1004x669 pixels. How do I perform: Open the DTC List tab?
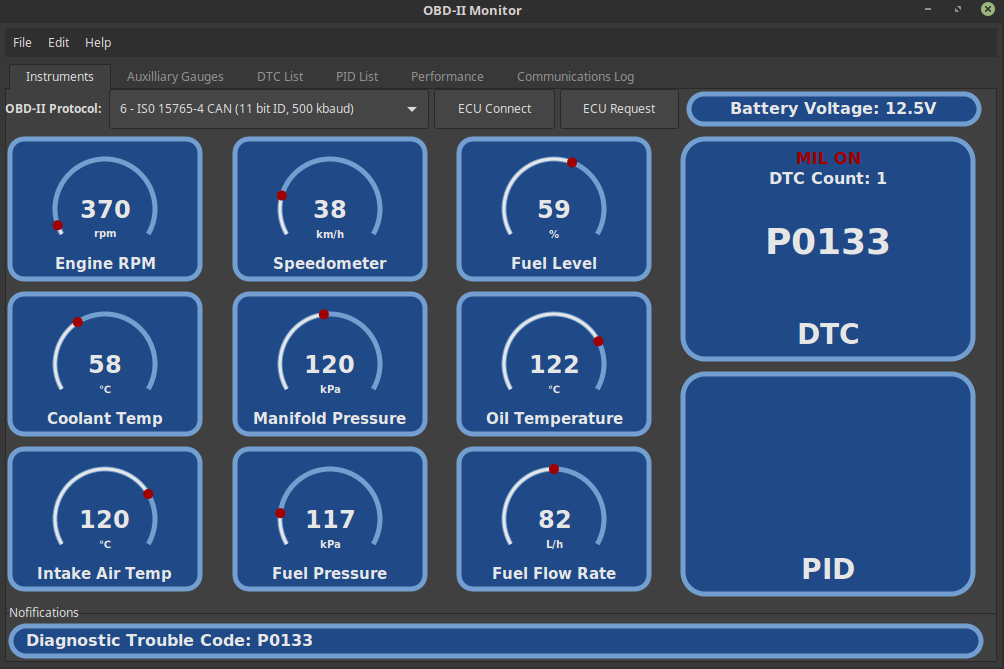[280, 76]
